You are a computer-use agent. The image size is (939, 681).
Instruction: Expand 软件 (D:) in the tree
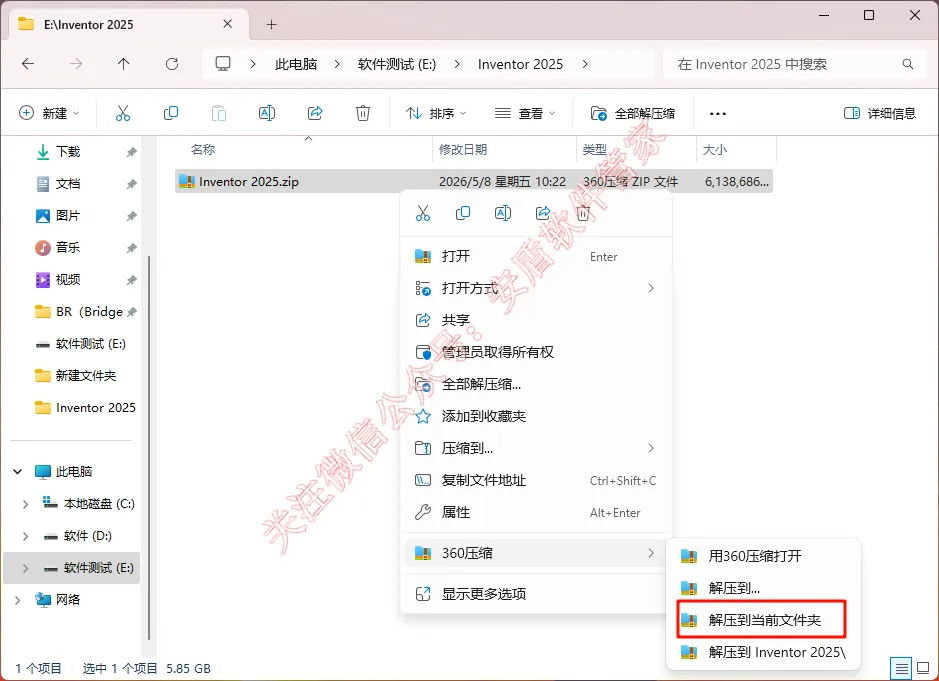(x=25, y=536)
